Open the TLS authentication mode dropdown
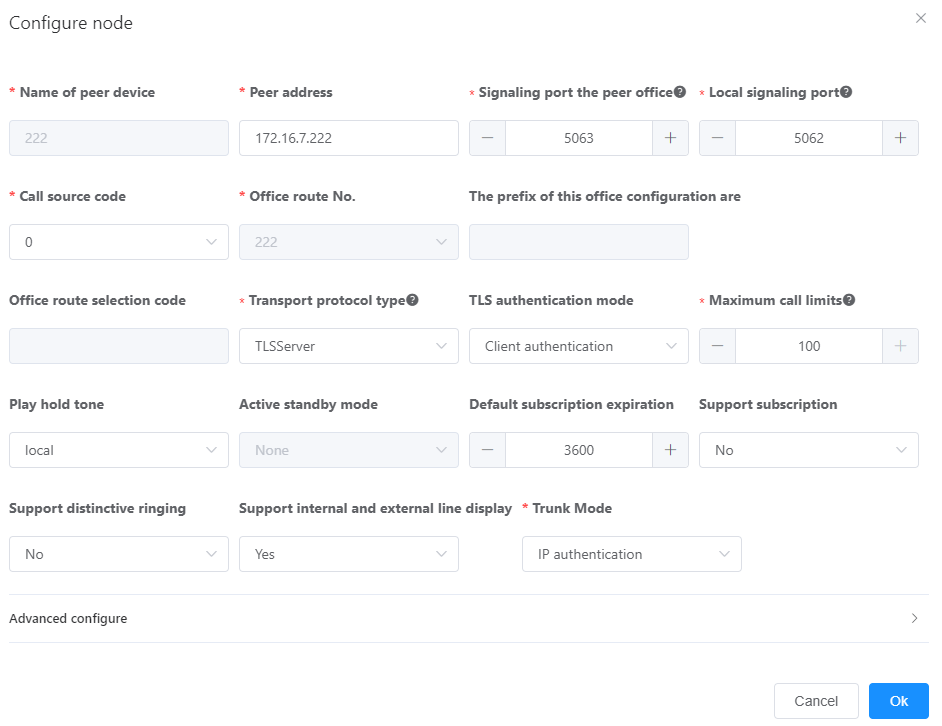The height and width of the screenshot is (726, 942). tap(579, 346)
